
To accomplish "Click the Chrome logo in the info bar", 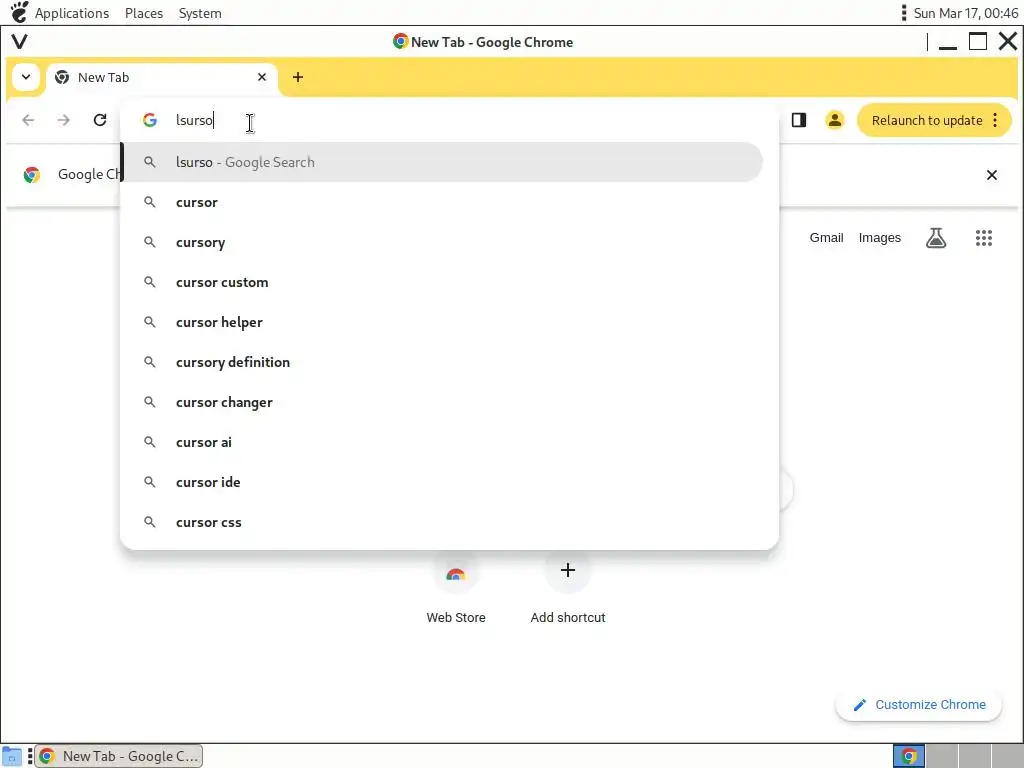I will click(31, 175).
